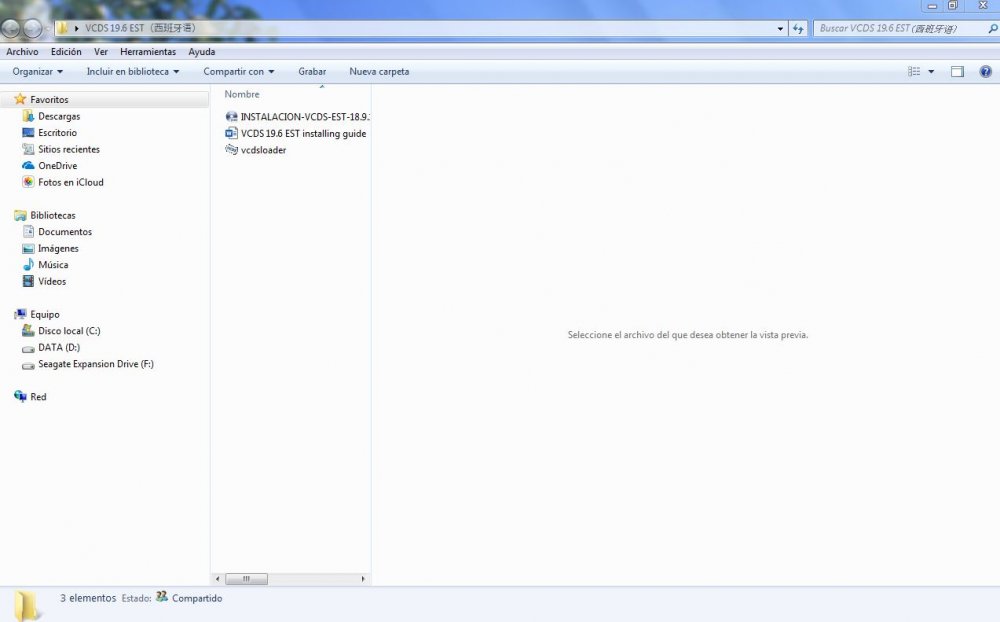Click the folder icon in the address bar

coord(62,28)
